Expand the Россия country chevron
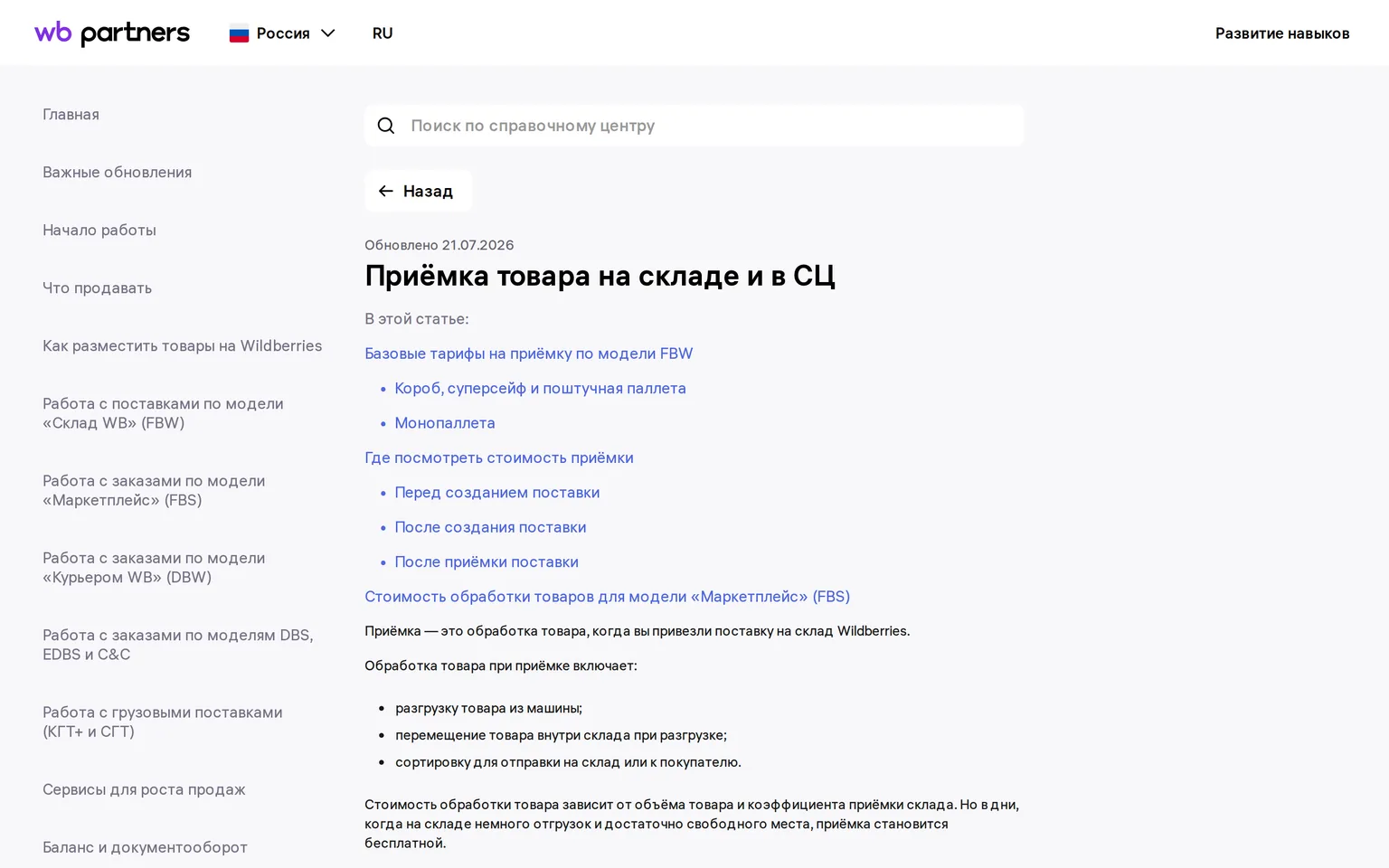Image resolution: width=1389 pixels, height=868 pixels. pyautogui.click(x=328, y=33)
